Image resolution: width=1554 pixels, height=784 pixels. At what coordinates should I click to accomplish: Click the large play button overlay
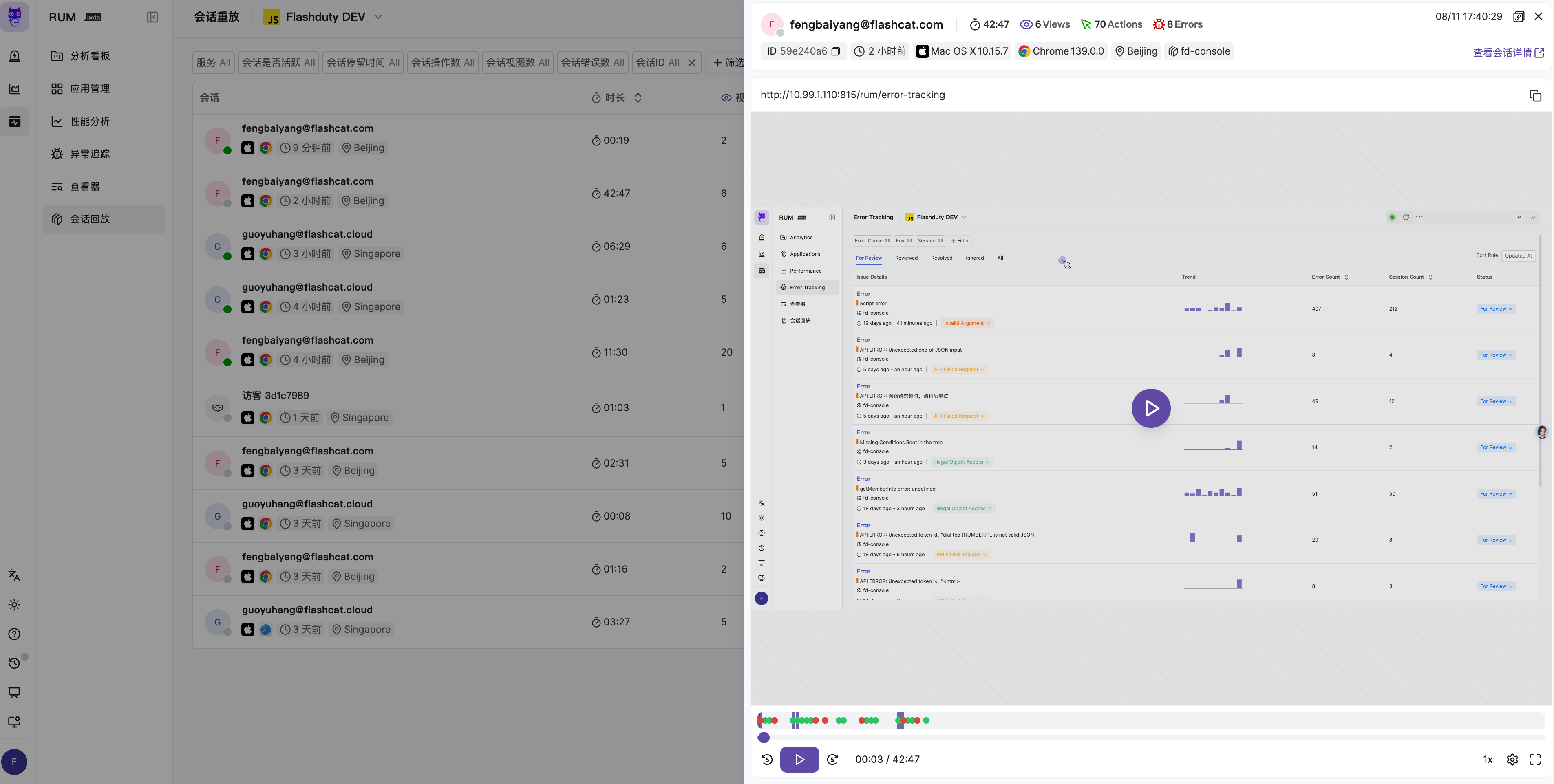click(1151, 408)
